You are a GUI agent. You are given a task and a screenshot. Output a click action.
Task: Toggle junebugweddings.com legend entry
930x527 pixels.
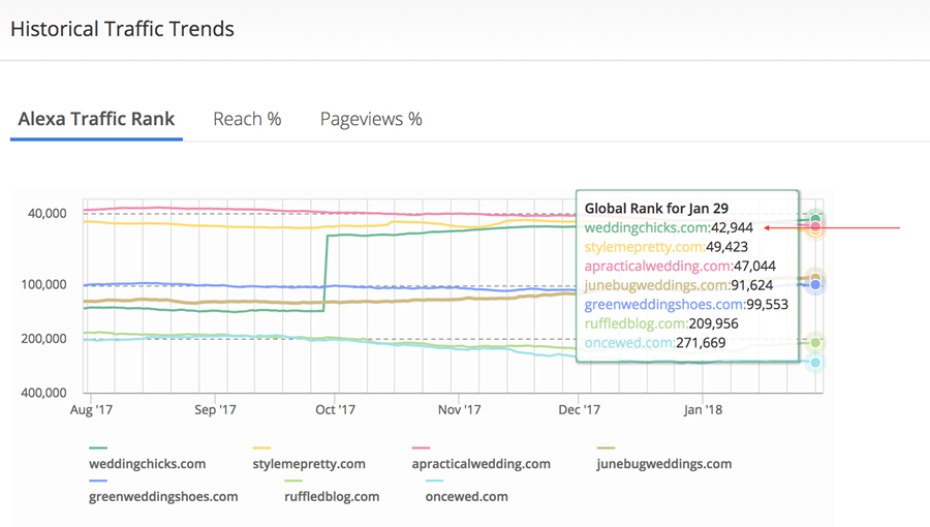(664, 464)
